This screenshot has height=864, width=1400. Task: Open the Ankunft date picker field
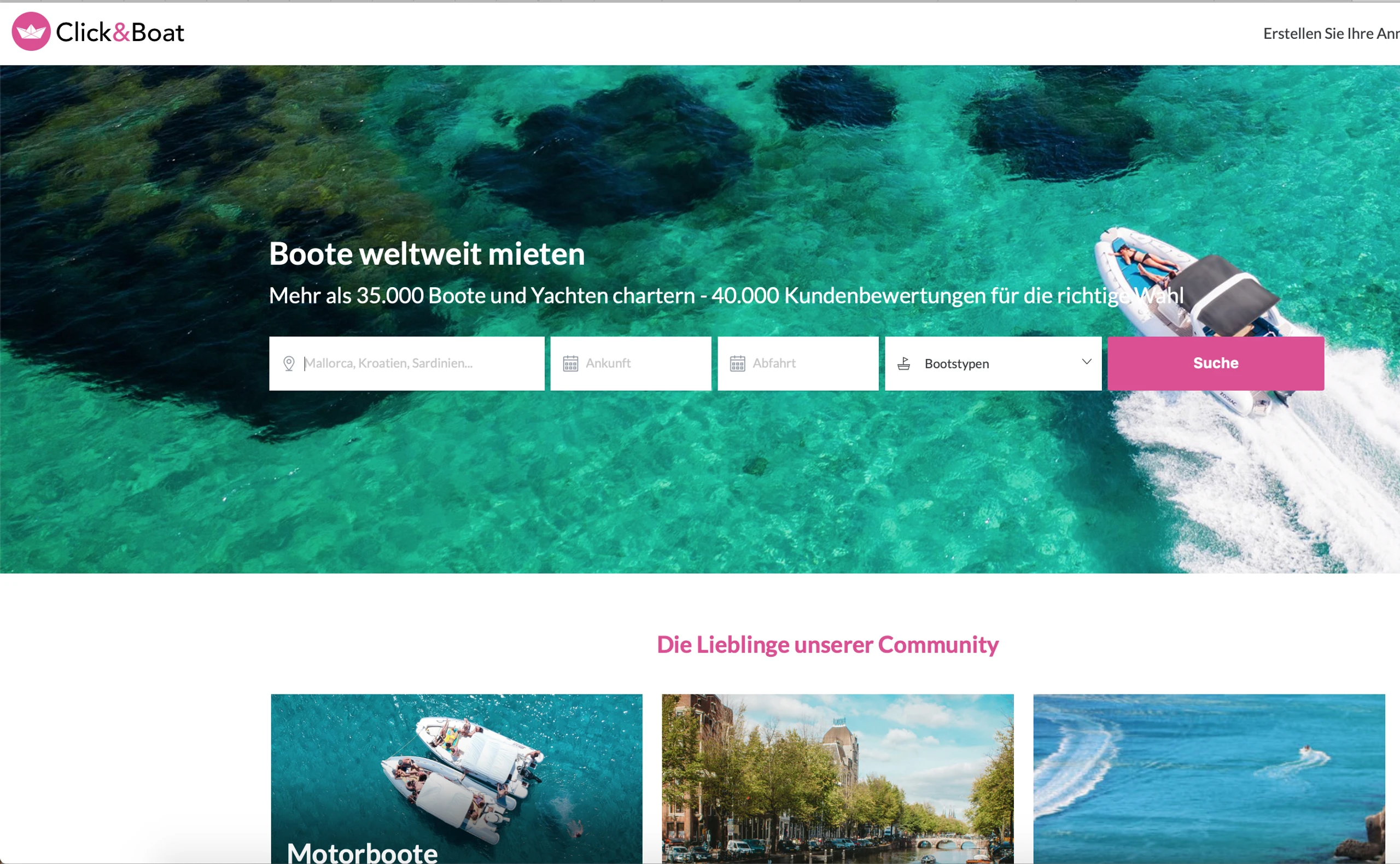coord(631,364)
